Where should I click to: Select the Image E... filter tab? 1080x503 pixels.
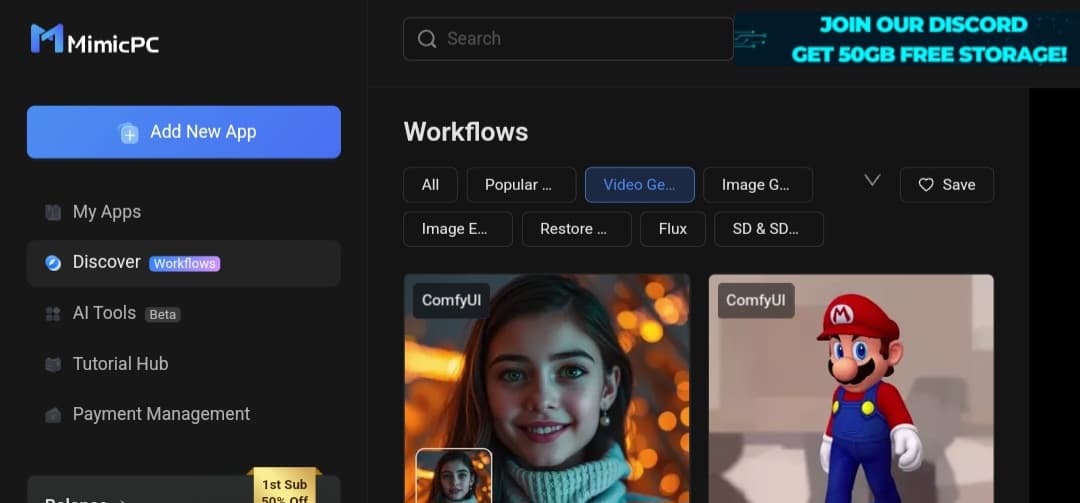458,229
